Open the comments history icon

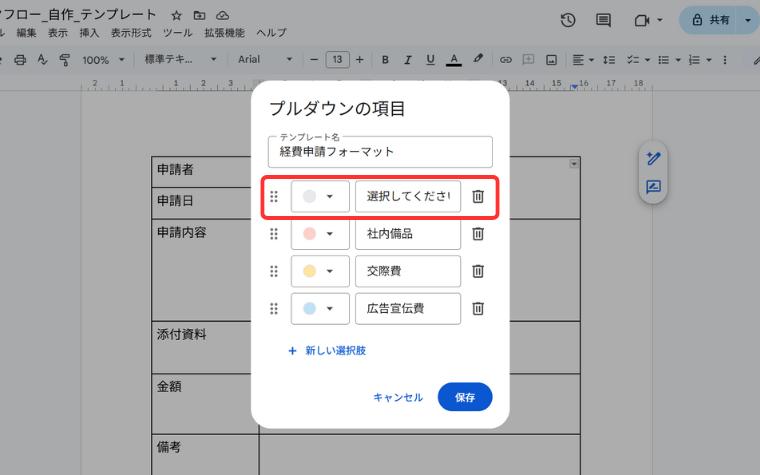[603, 20]
